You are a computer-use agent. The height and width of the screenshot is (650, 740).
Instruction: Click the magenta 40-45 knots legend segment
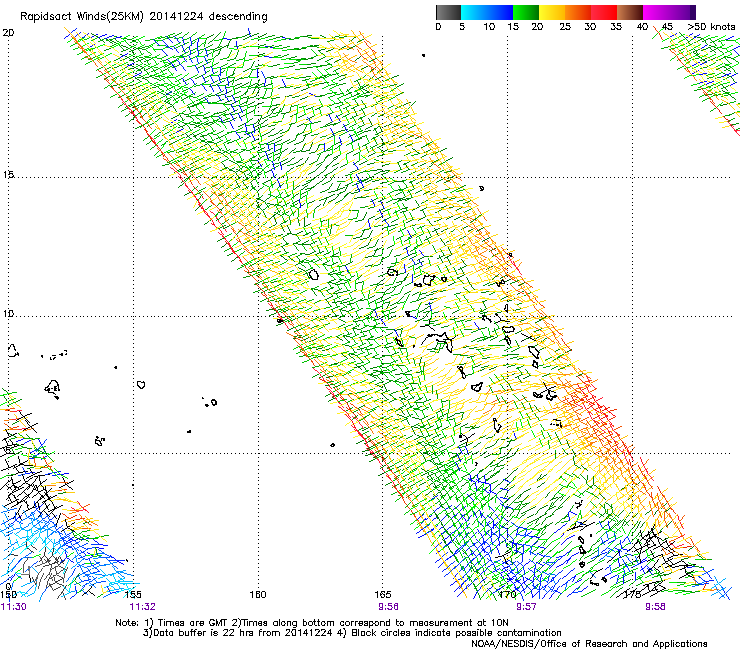pyautogui.click(x=656, y=12)
